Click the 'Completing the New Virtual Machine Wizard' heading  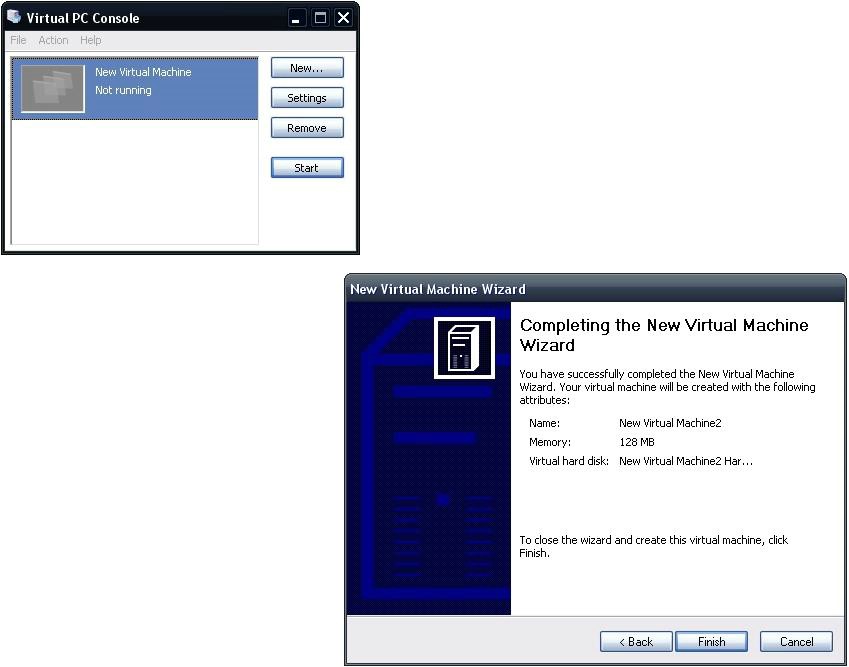tap(664, 335)
